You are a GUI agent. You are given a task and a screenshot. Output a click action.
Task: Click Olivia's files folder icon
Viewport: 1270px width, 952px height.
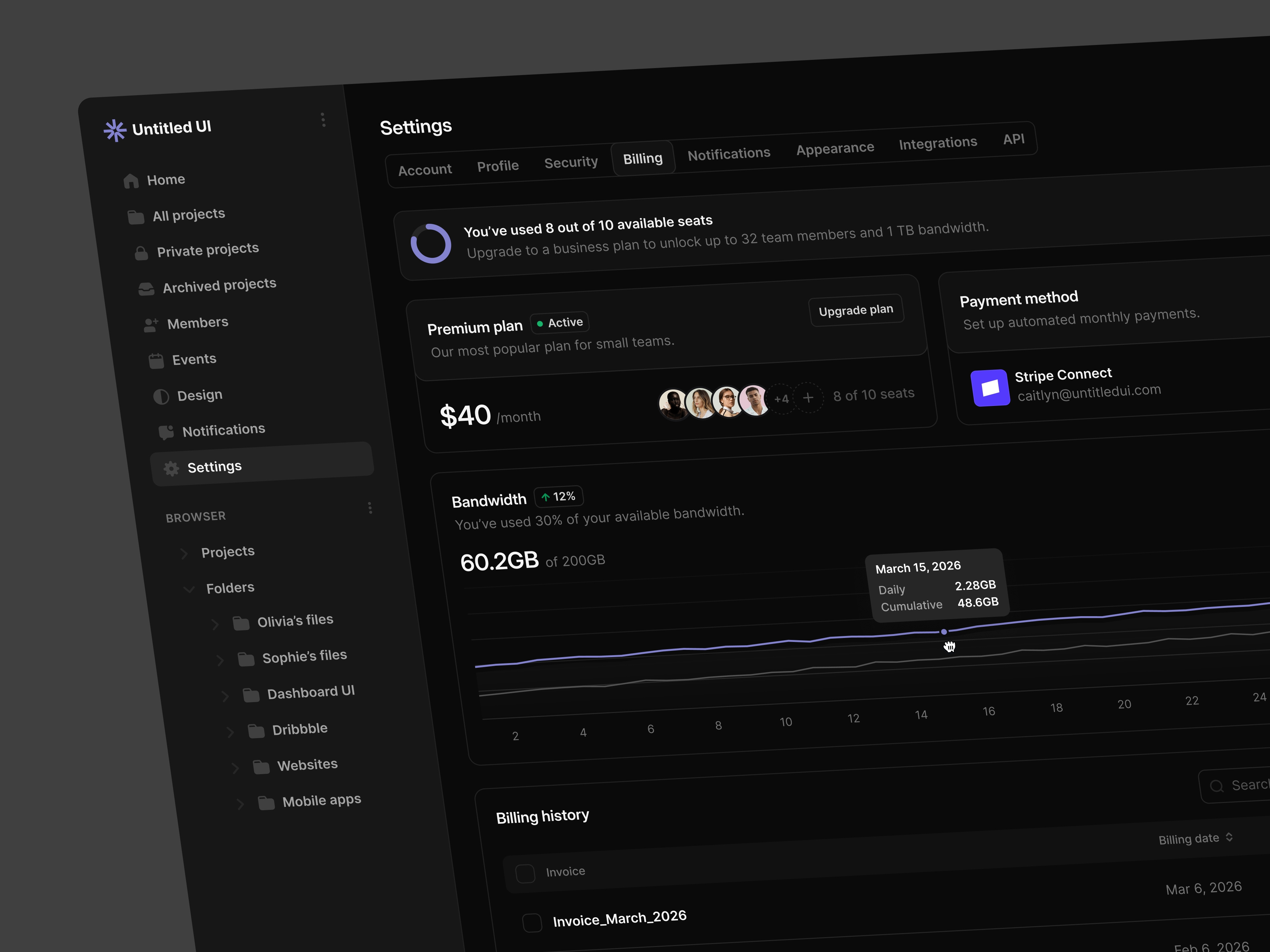241,623
